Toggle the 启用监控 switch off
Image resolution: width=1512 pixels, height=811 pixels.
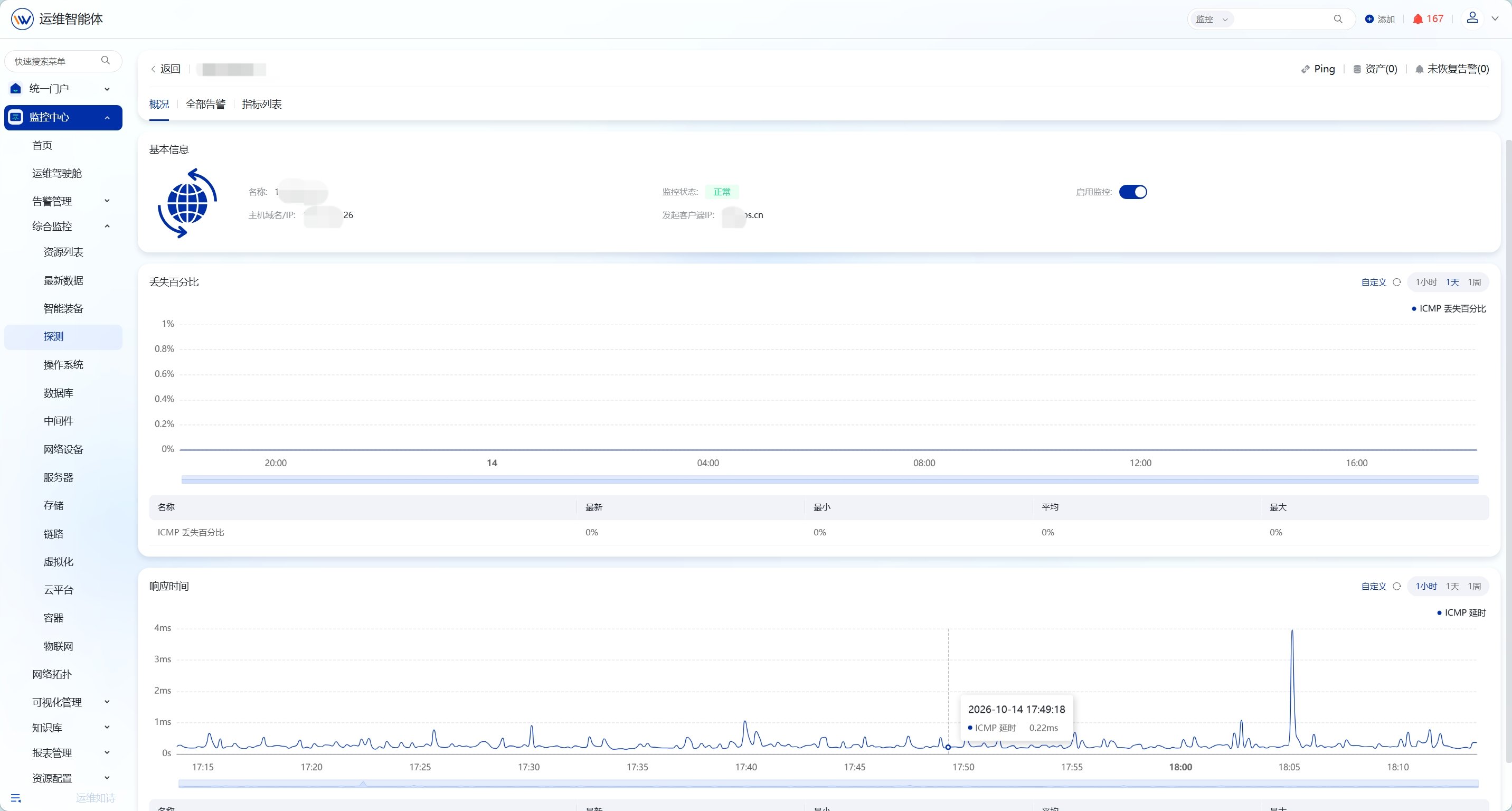tap(1133, 192)
